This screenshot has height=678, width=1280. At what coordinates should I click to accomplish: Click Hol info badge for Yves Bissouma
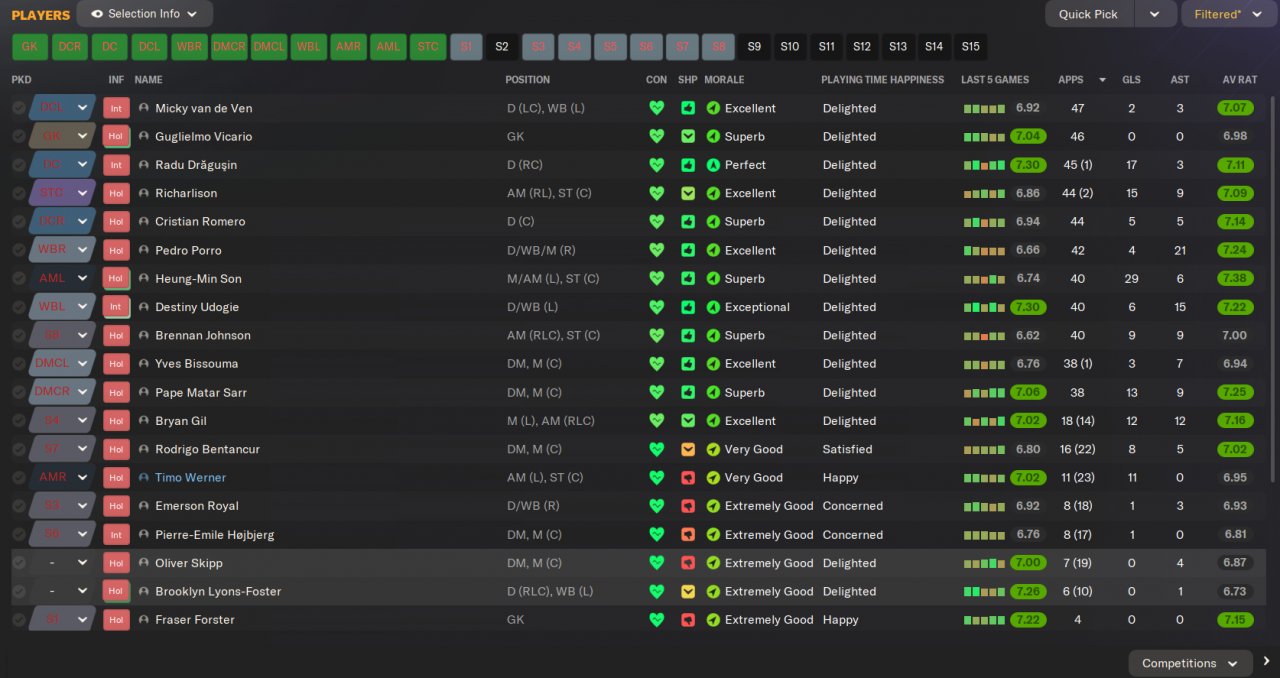coord(116,364)
